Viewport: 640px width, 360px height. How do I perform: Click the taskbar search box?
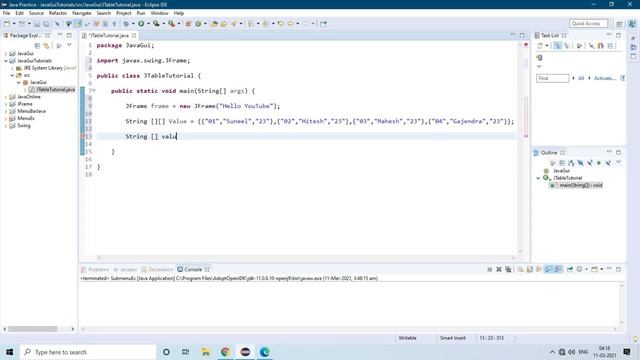[88, 352]
